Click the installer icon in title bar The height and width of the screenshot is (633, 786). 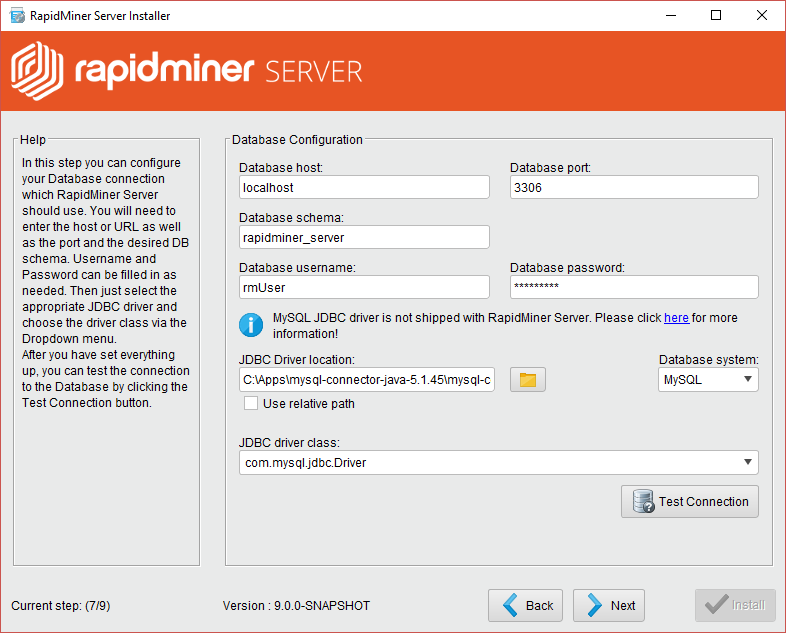(x=17, y=16)
